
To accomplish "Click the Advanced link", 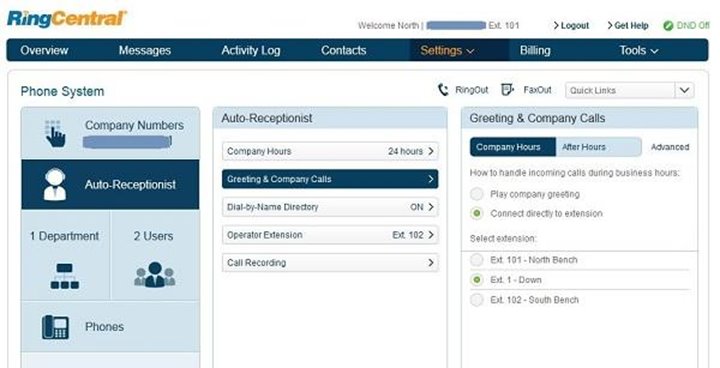I will coord(670,147).
